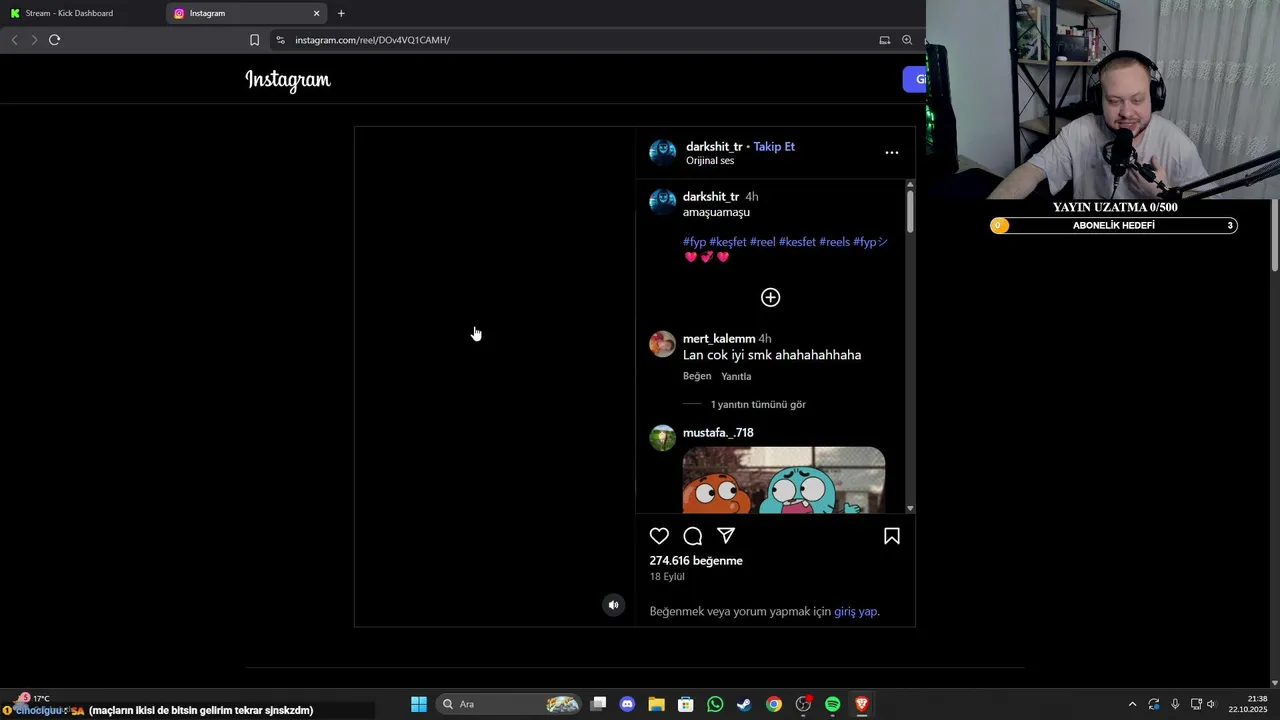Open mustafa._.718's profile picture
Screen dimensions: 1280x720
[x=662, y=438]
